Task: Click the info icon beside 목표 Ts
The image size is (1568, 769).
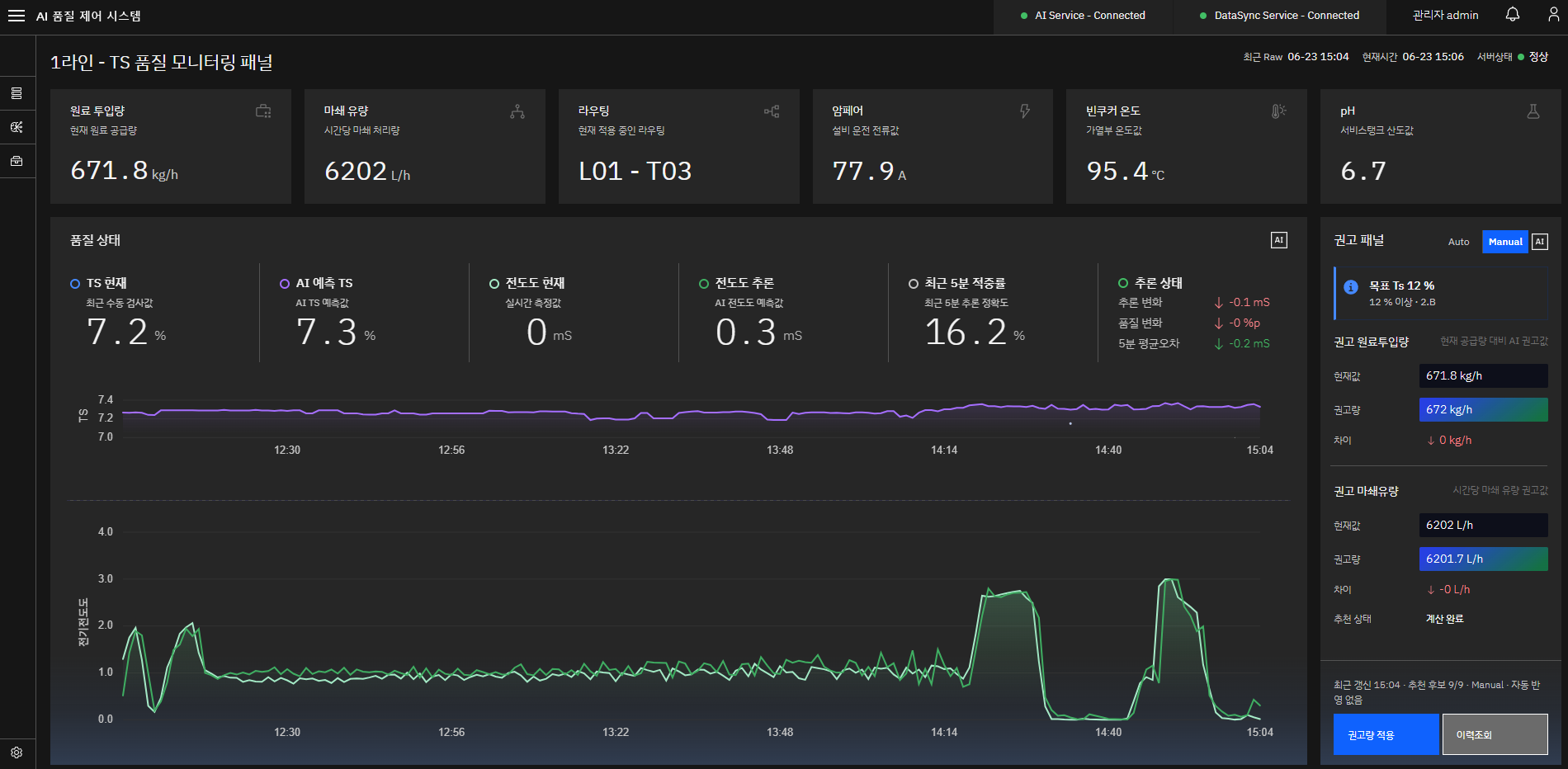Action: click(x=1351, y=287)
